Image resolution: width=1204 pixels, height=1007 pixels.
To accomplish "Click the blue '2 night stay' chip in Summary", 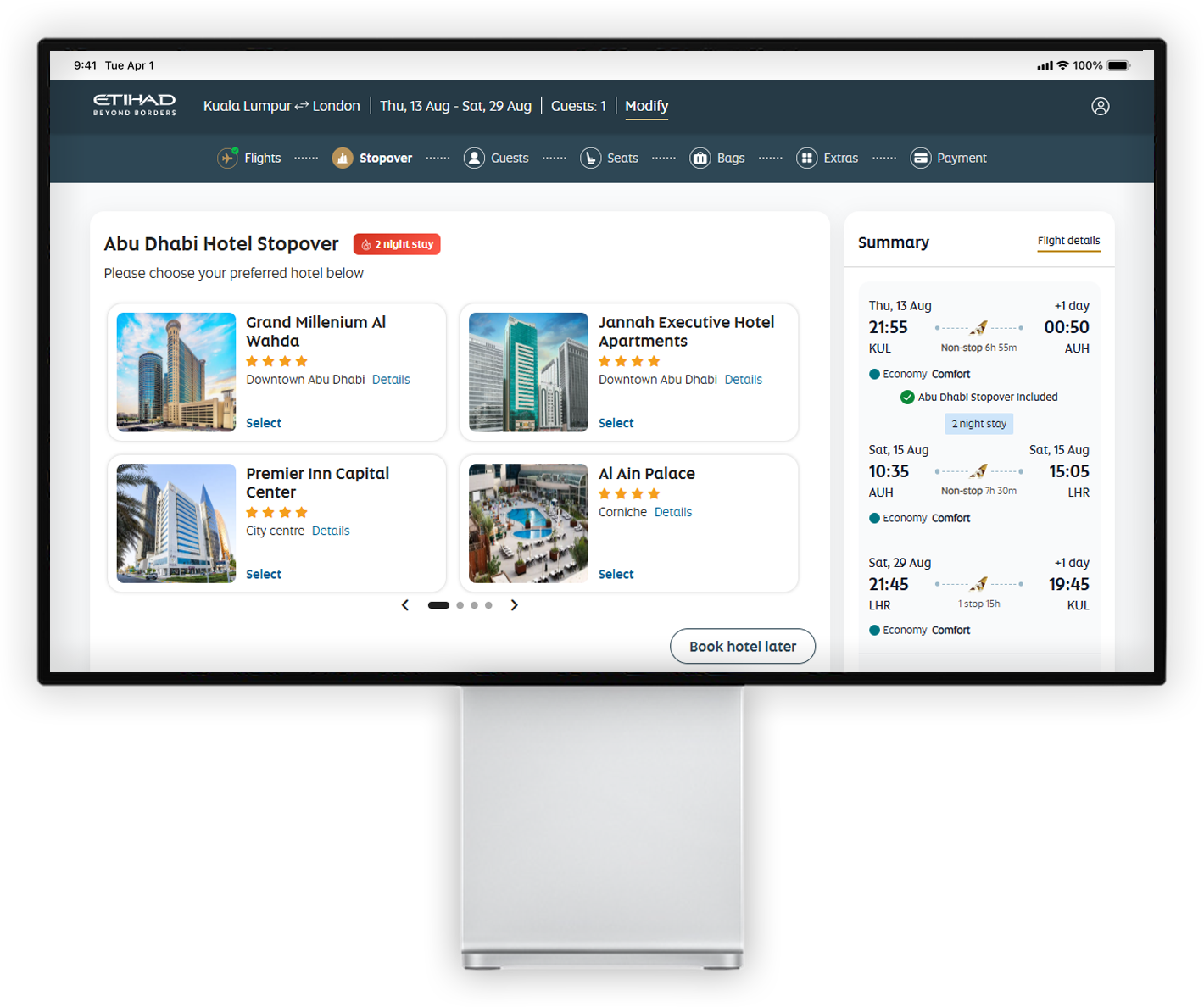I will click(979, 424).
